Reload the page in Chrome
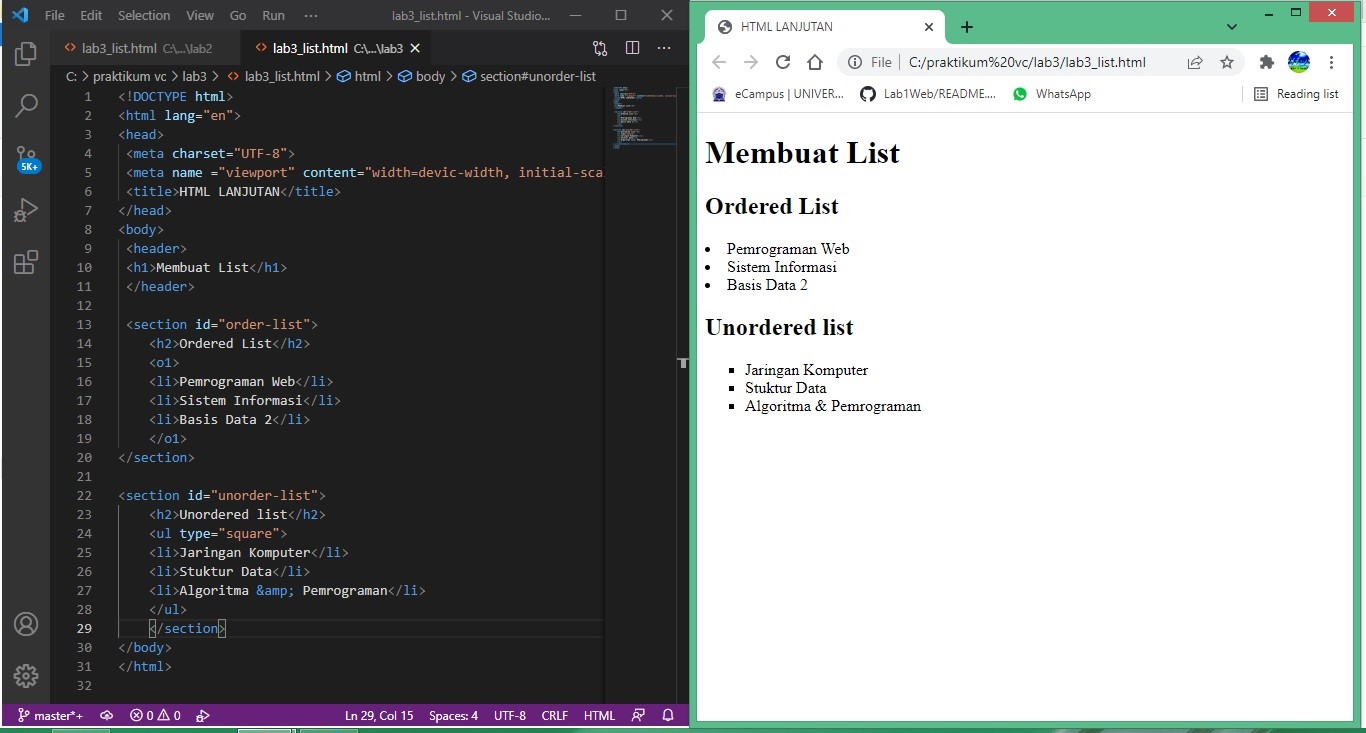Screen dimensions: 1366x733 (x=783, y=62)
